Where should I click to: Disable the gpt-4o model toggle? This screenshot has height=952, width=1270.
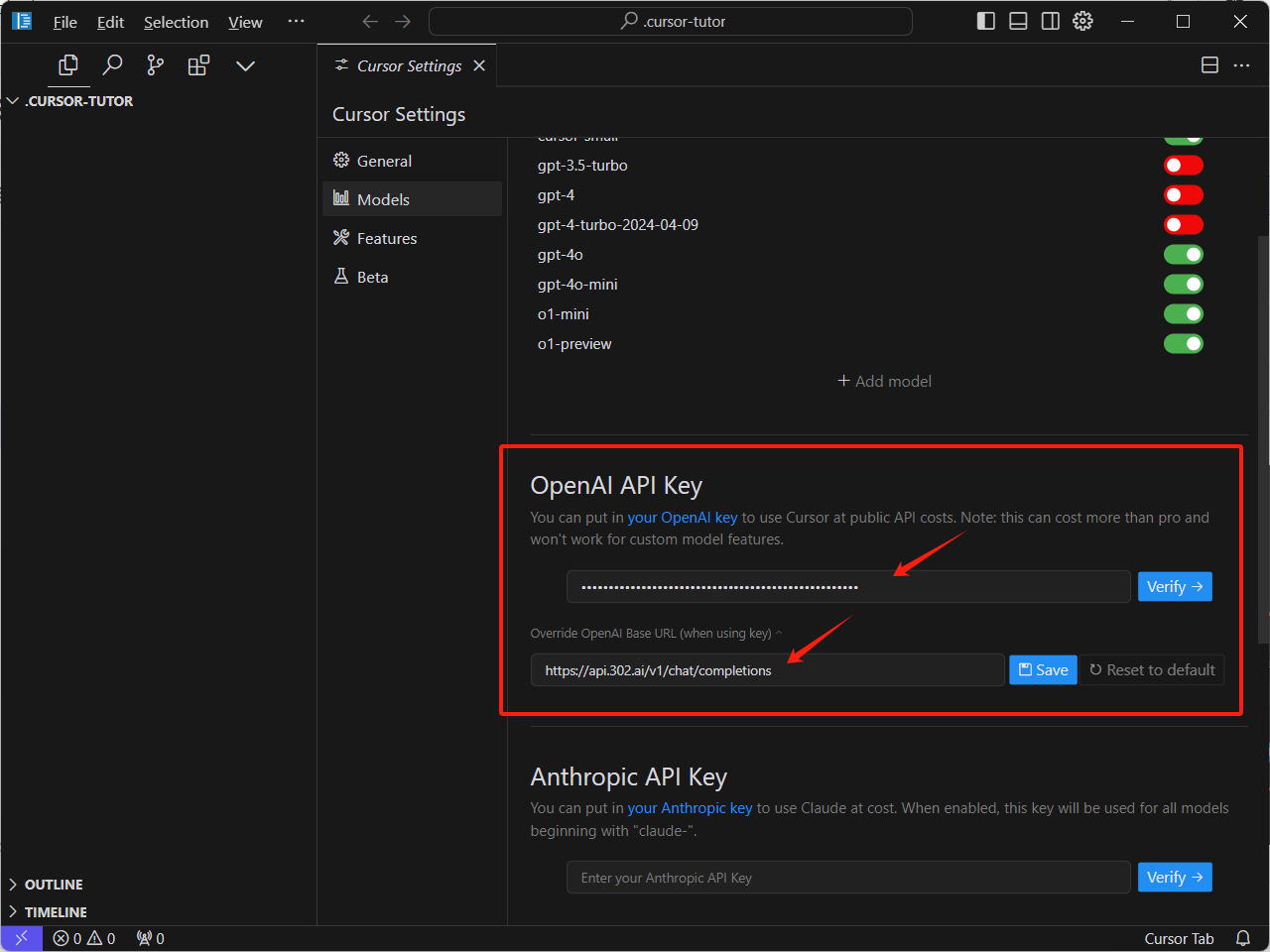pyautogui.click(x=1183, y=254)
